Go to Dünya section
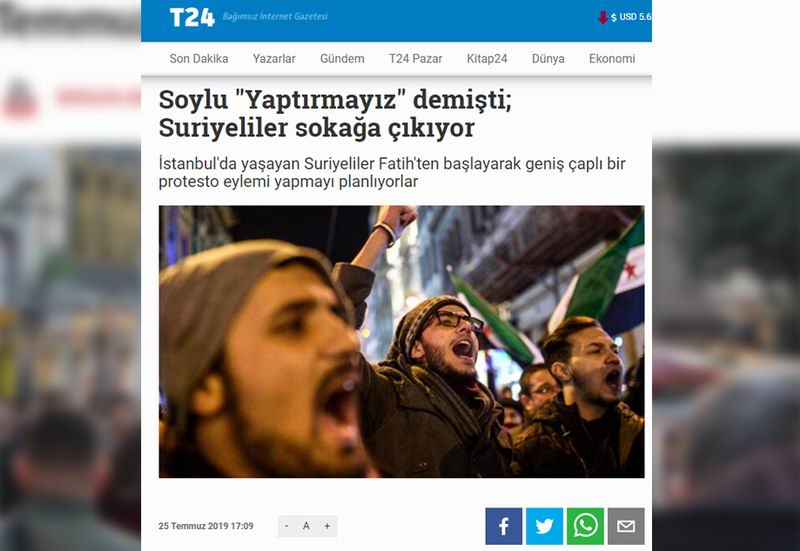 [548, 59]
